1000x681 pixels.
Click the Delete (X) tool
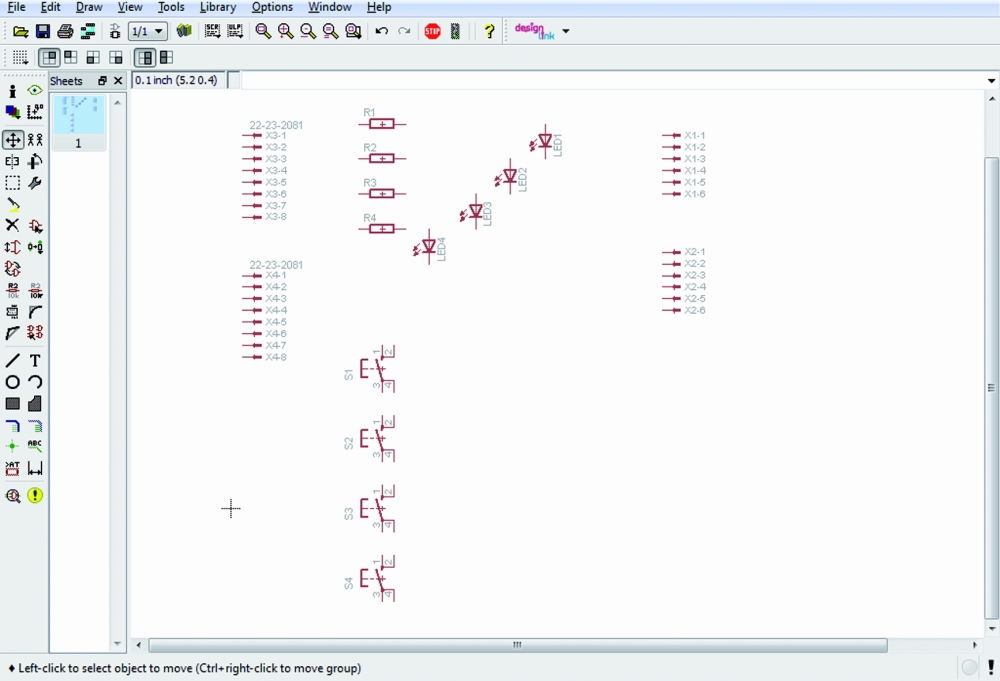(13, 226)
